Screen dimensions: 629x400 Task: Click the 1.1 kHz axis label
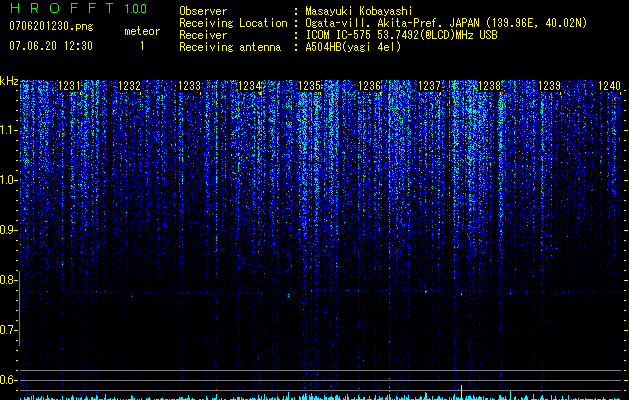click(x=8, y=130)
